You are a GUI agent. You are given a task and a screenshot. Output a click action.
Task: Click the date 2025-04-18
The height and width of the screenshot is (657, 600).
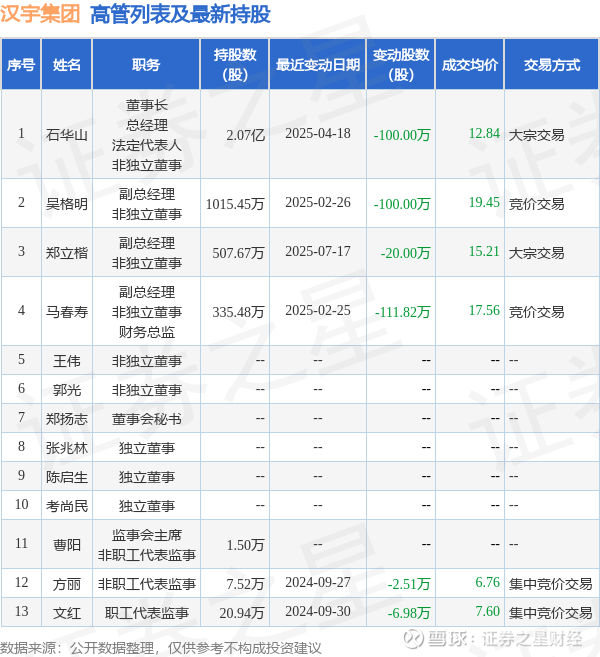tap(318, 134)
